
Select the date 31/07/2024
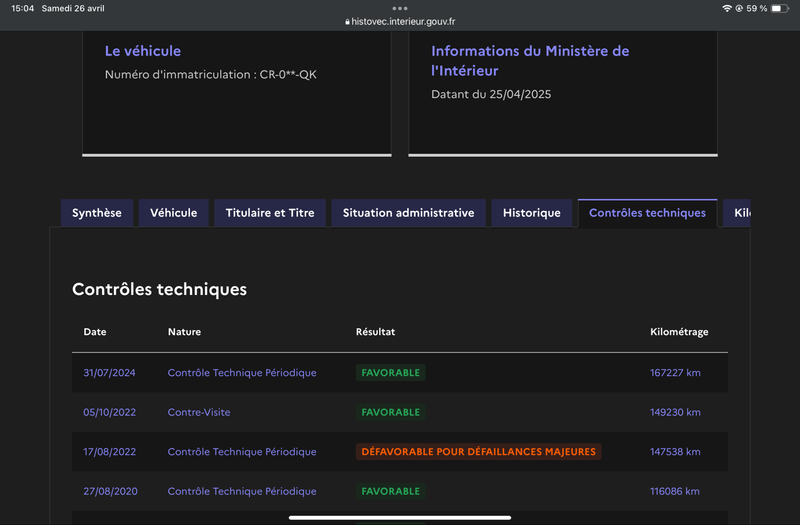click(x=109, y=373)
